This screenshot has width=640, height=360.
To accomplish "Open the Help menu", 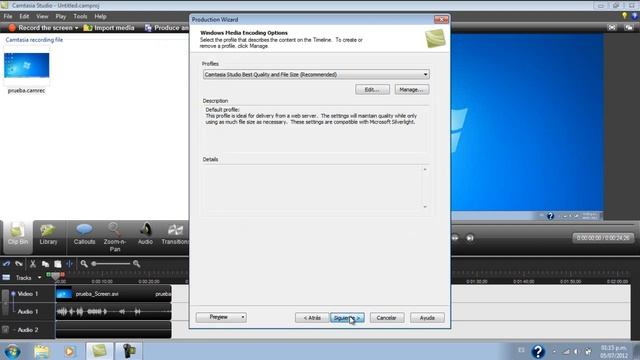I will [100, 16].
